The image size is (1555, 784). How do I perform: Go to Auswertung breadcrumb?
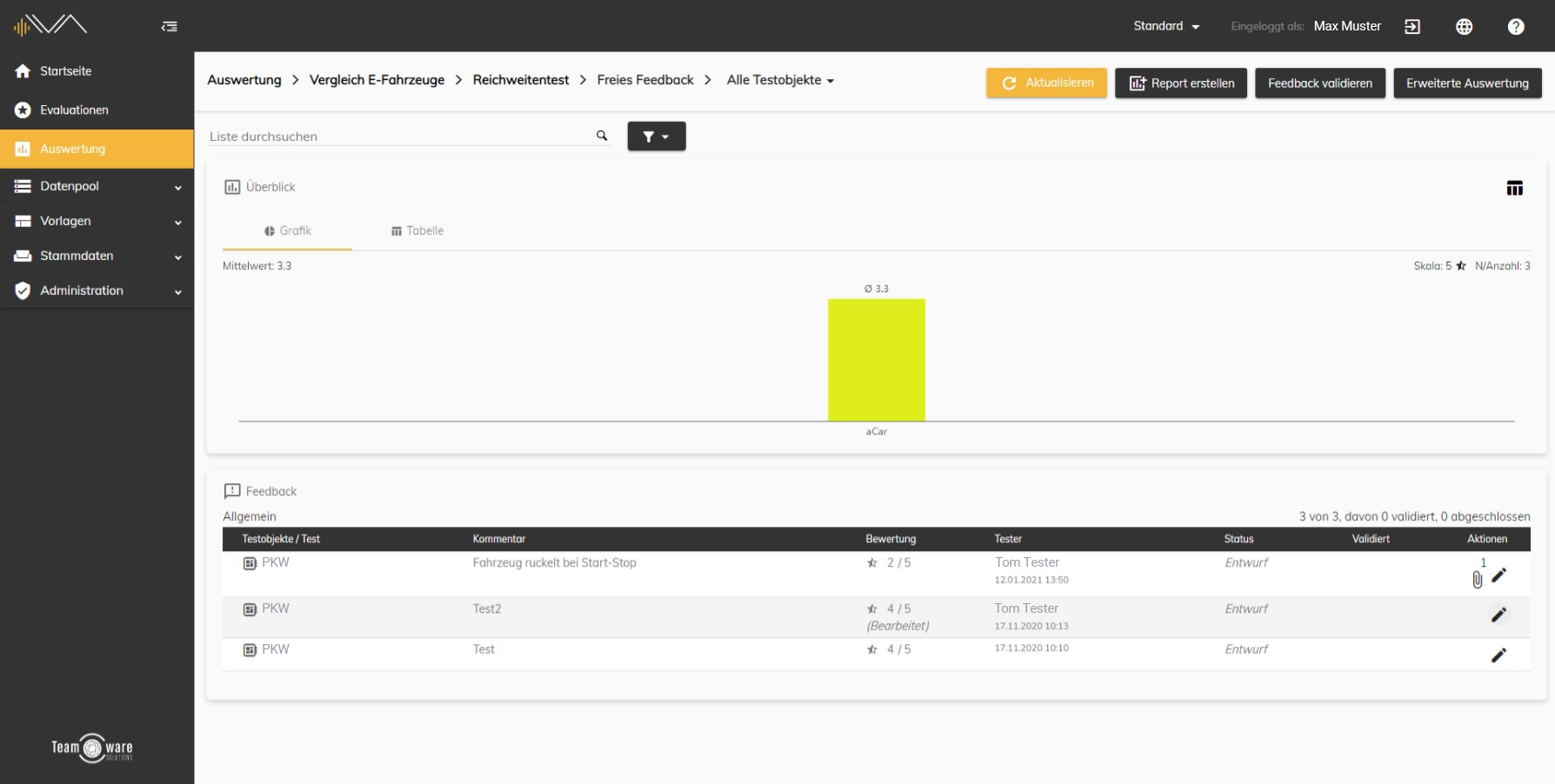pos(244,80)
